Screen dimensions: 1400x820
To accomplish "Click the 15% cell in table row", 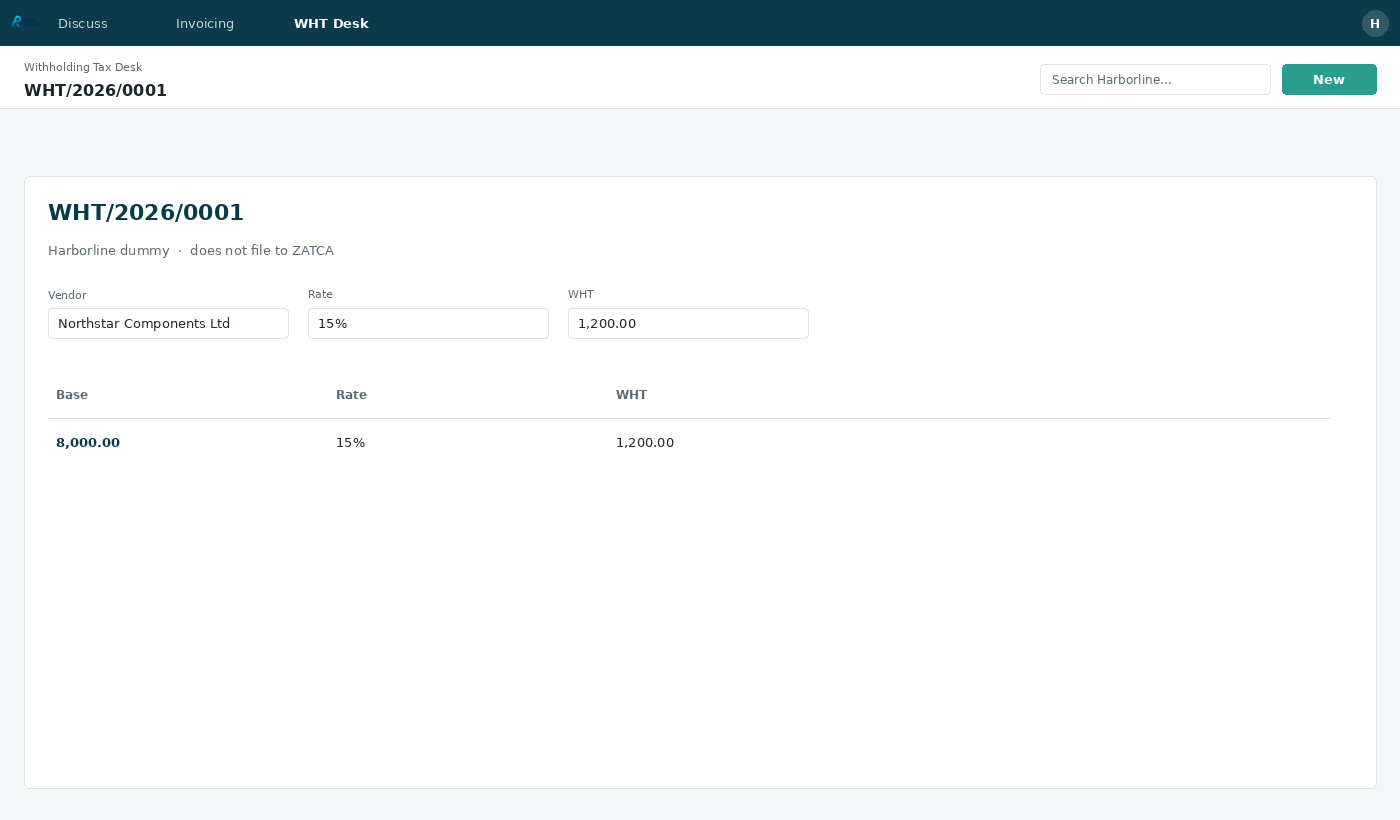I will point(350,443).
